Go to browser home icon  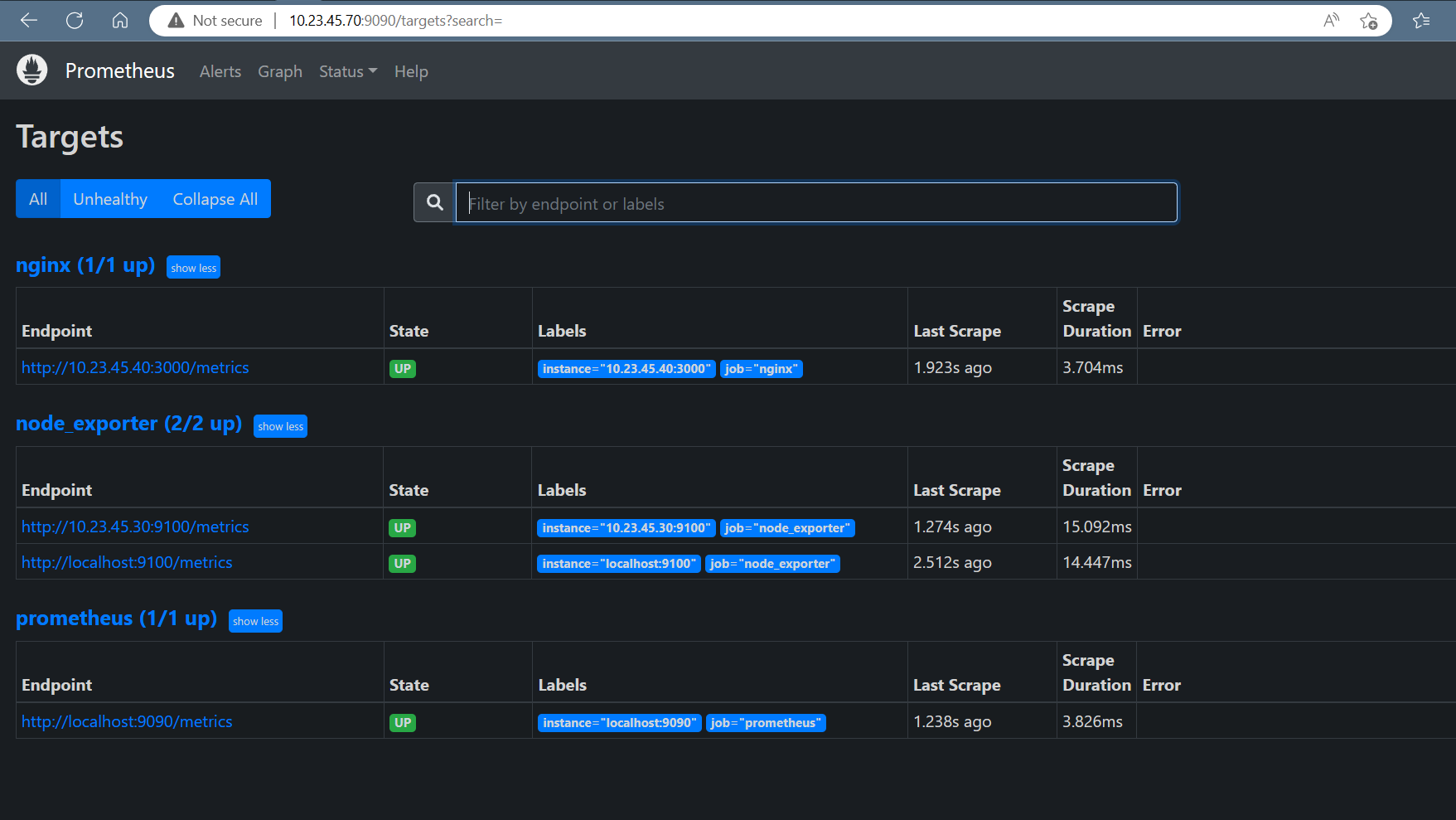click(x=120, y=21)
